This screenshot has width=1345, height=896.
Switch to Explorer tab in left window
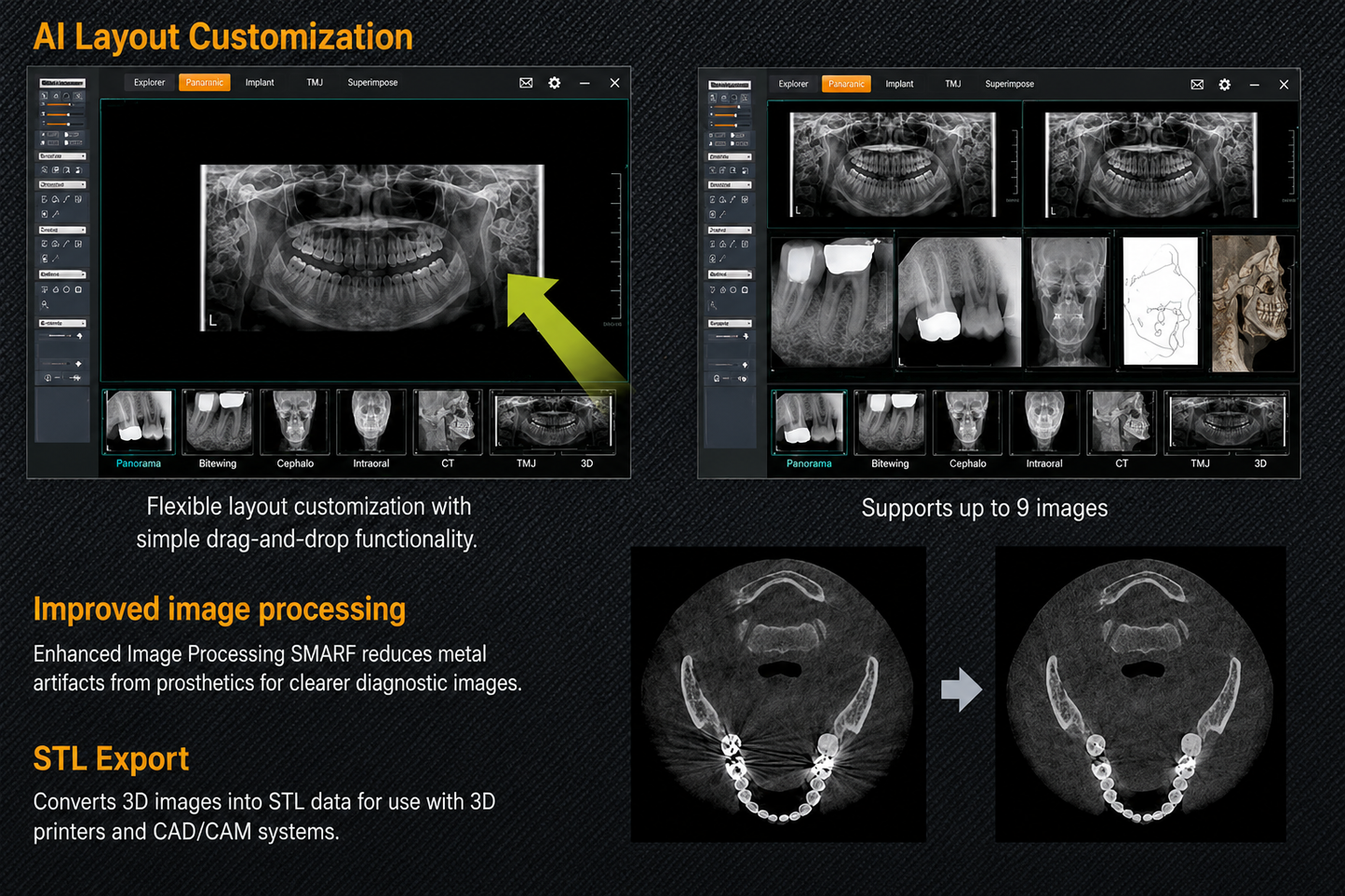pos(149,83)
